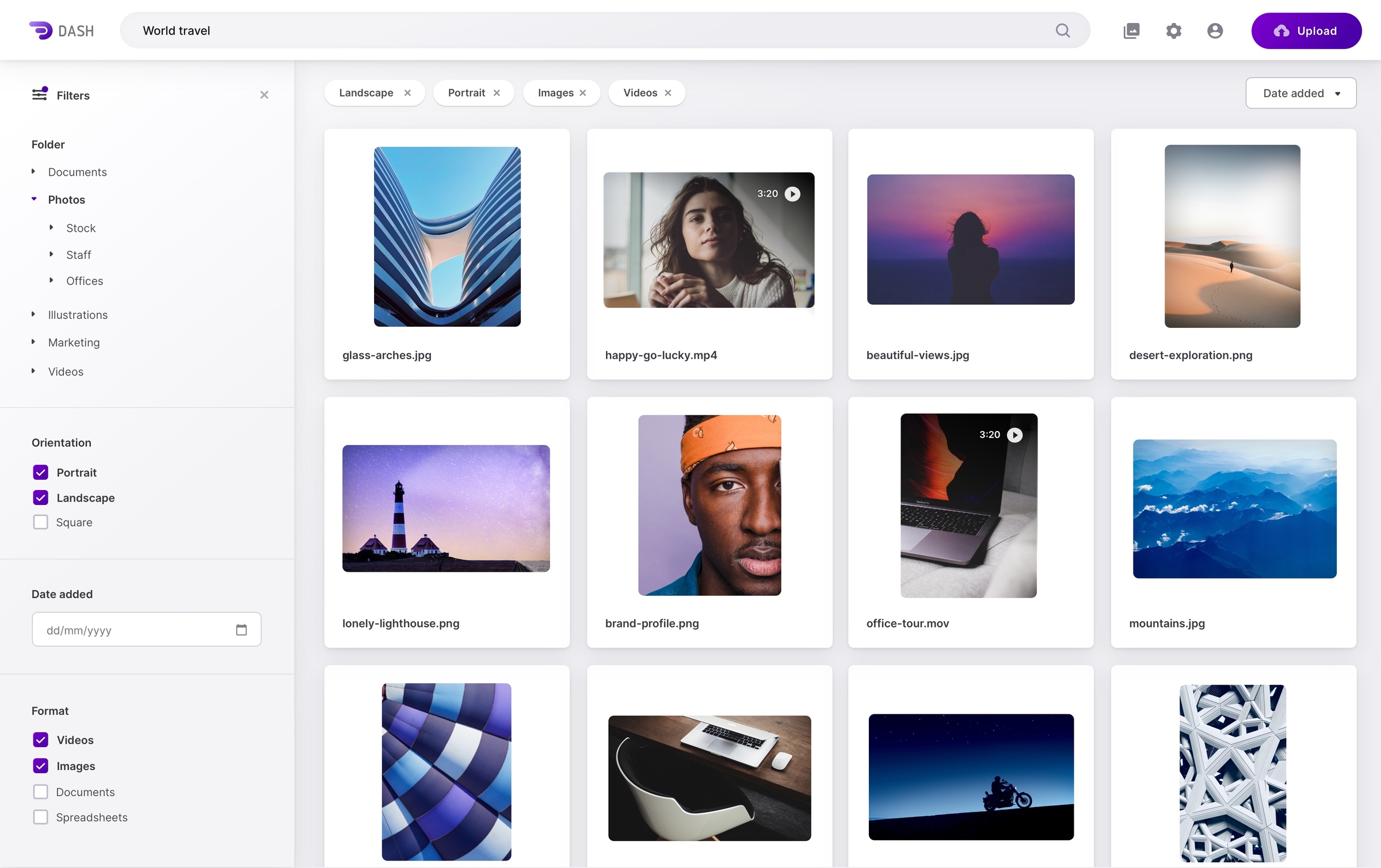Viewport: 1381px width, 868px height.
Task: Click the user profile icon
Action: tap(1215, 30)
